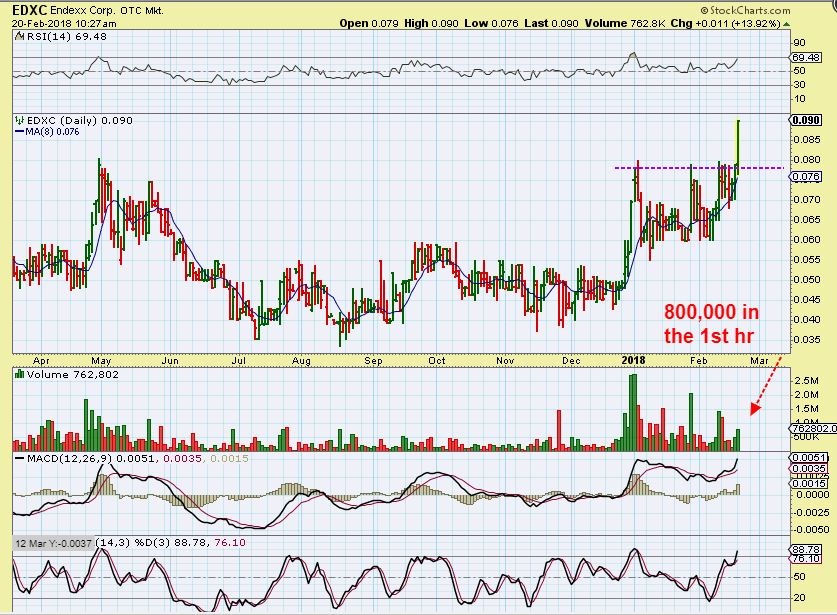Screen dimensions: 837x615
Task: Click the black MACD line legend marker
Action: [20, 457]
